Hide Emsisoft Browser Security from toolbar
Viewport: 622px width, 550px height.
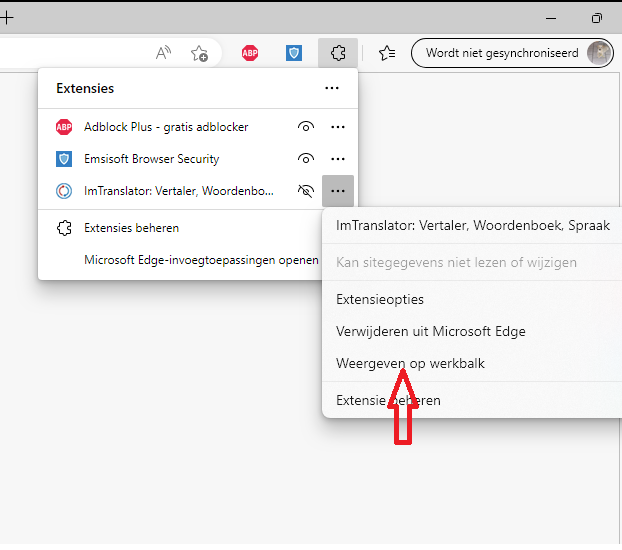306,159
